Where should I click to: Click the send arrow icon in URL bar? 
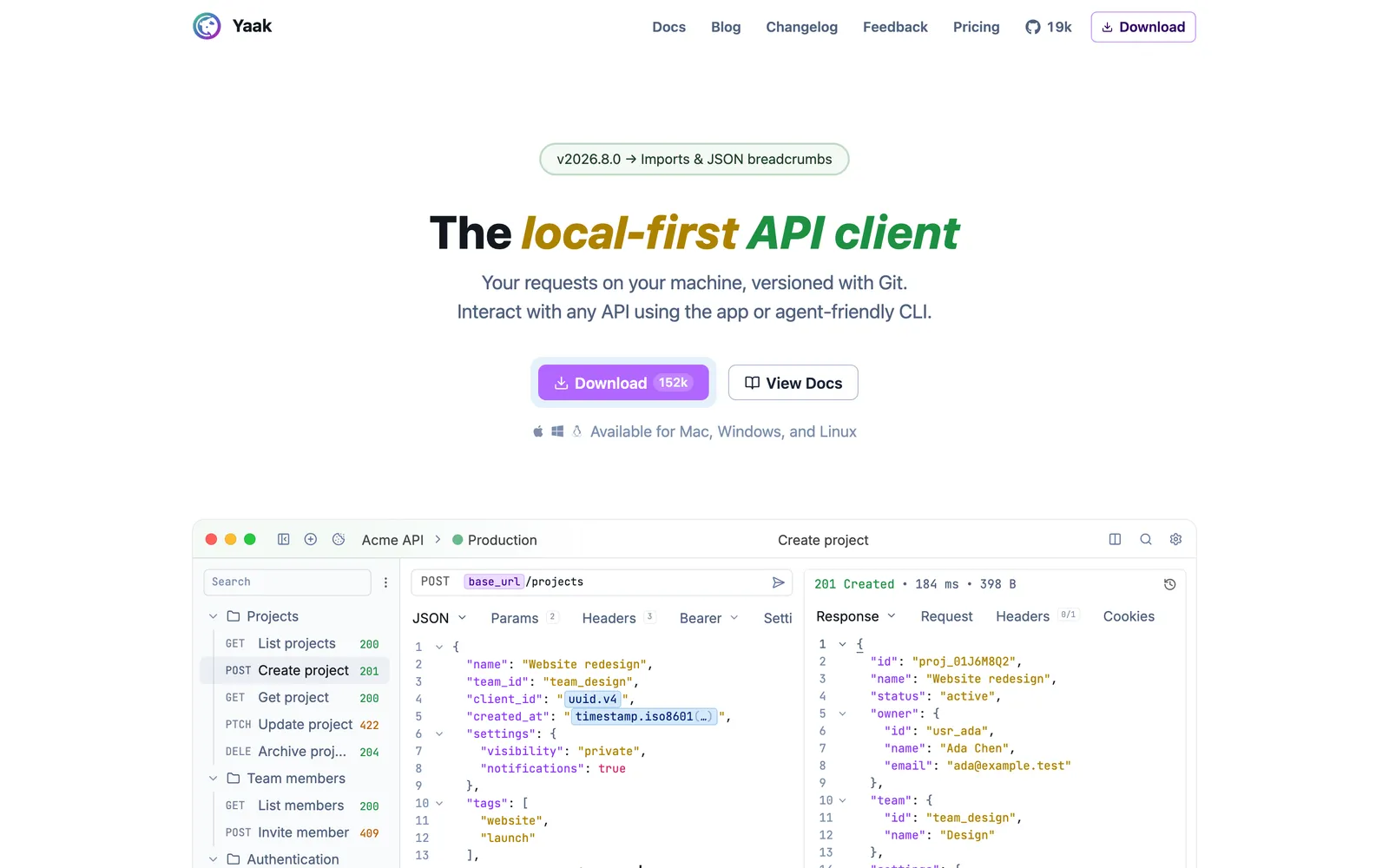[779, 582]
